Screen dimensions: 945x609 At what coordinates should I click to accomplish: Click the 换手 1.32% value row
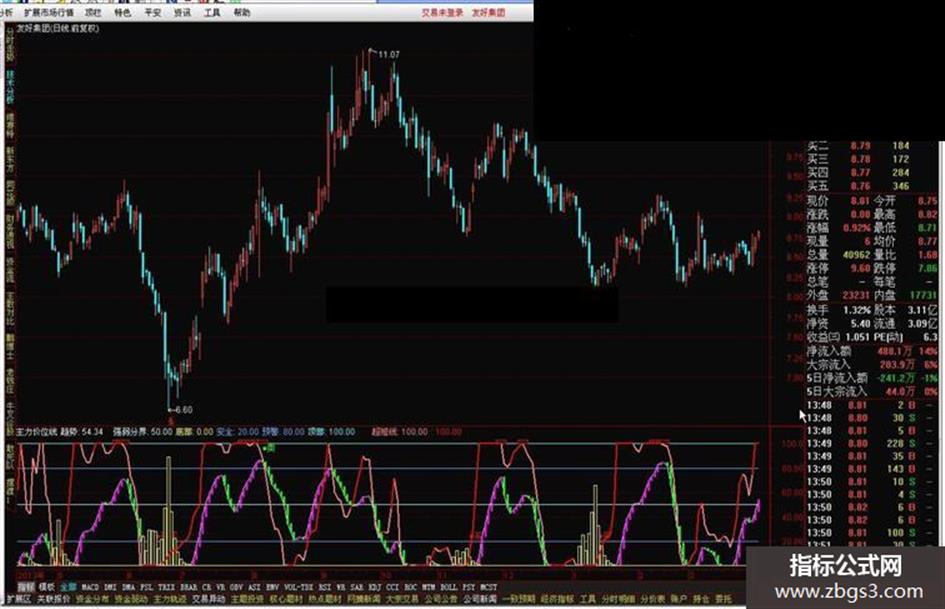[839, 310]
